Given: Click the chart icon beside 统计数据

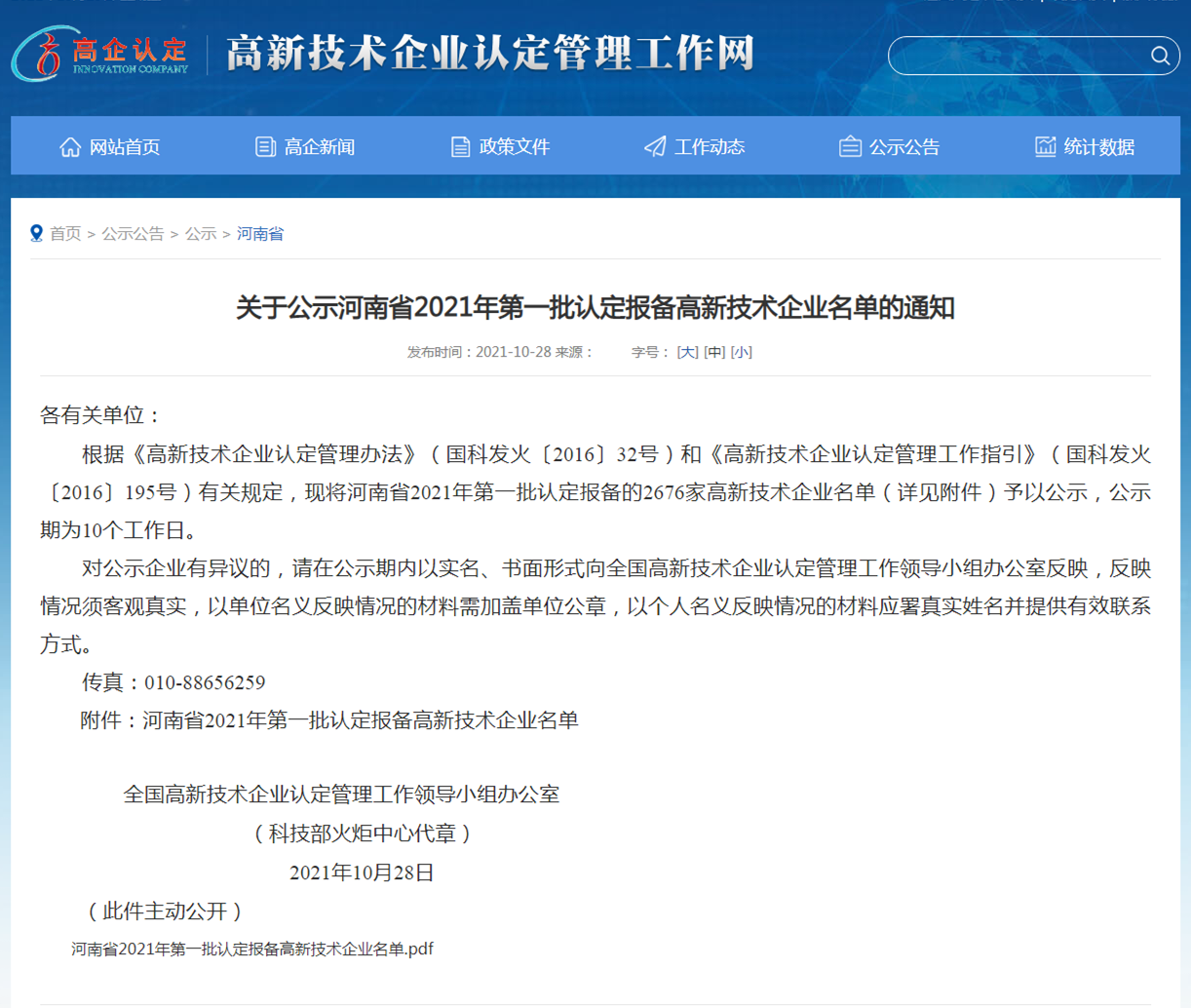Looking at the screenshot, I should point(1045,147).
